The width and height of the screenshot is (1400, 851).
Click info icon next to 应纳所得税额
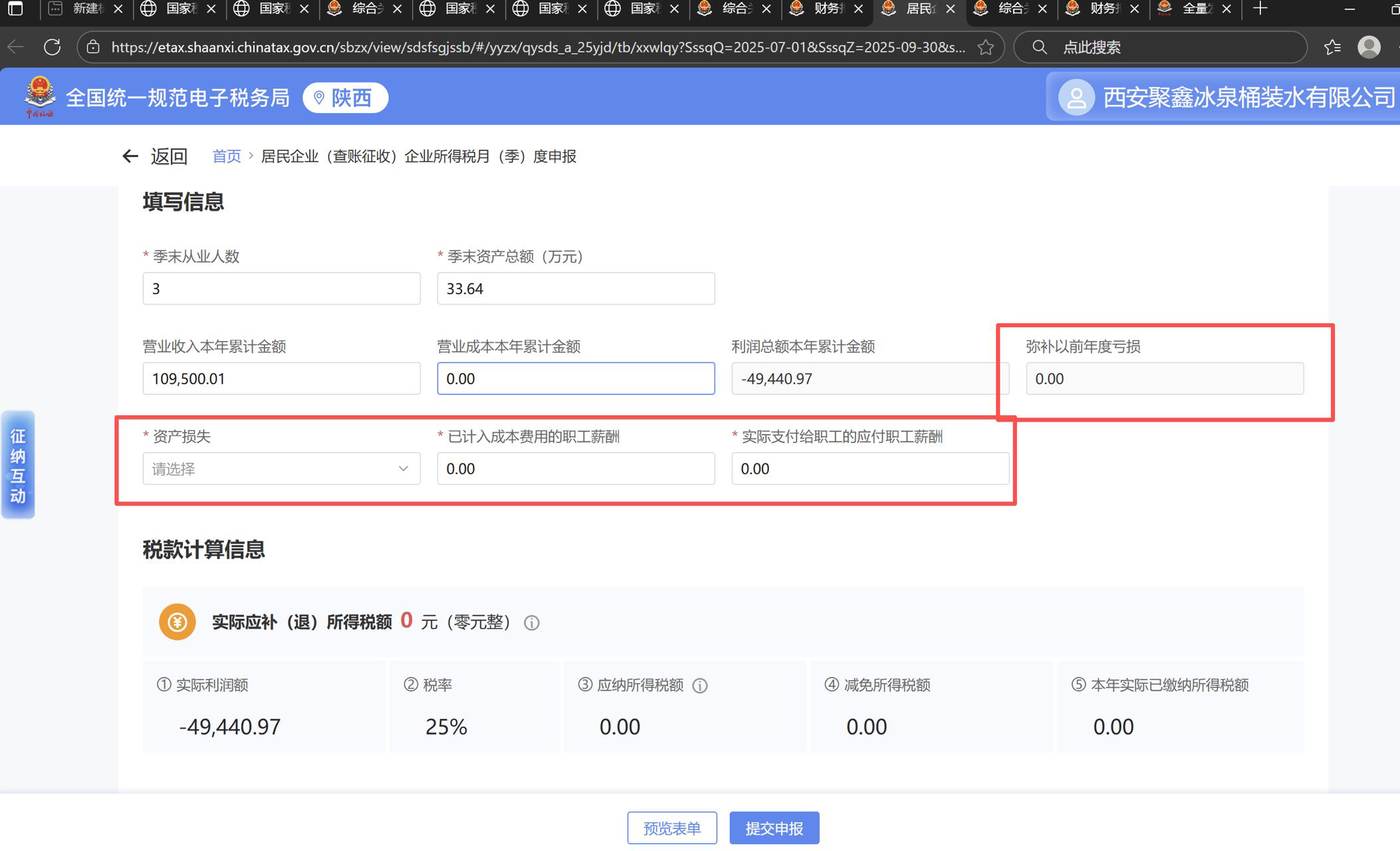(x=699, y=685)
